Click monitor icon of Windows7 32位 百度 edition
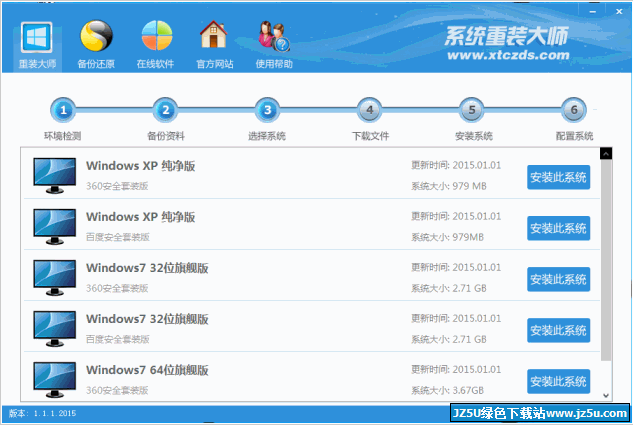 (54, 329)
